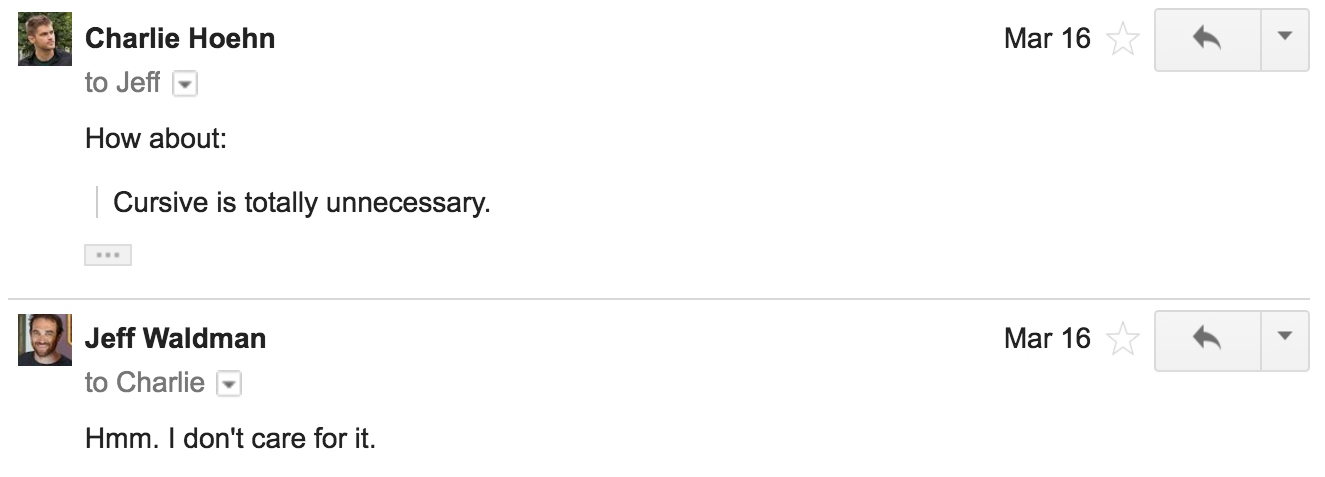Click Charlie Hoehn's profile photo
The image size is (1325, 477).
(x=45, y=39)
